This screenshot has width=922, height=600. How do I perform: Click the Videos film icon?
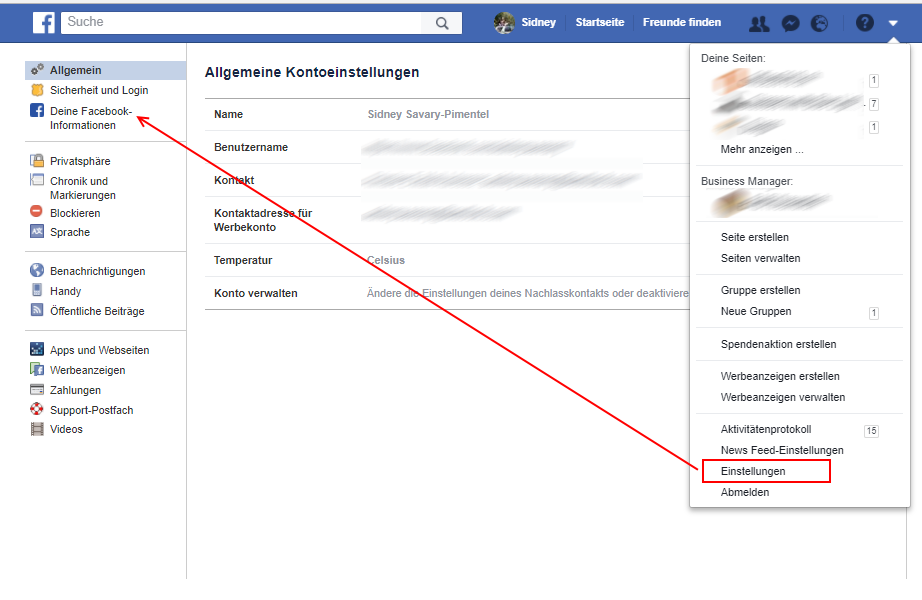(37, 429)
